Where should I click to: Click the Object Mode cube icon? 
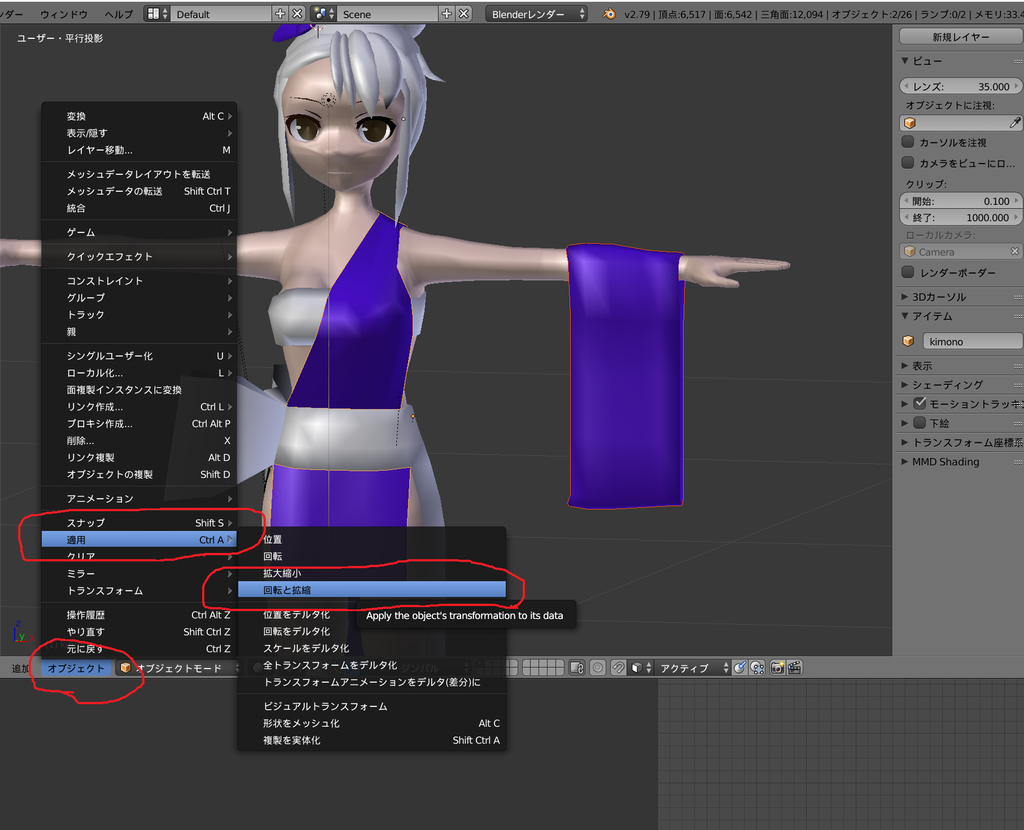click(x=125, y=667)
